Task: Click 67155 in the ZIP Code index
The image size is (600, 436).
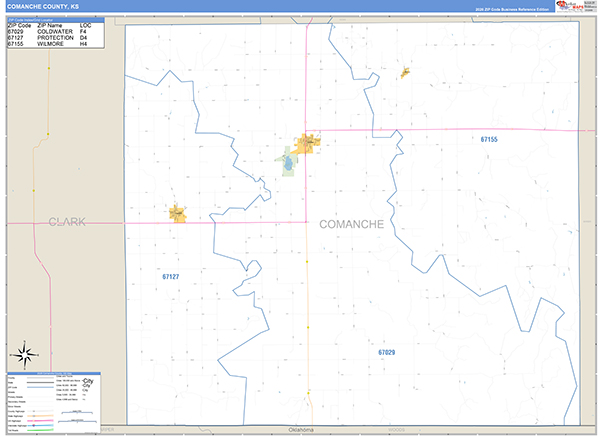Action: pos(15,44)
